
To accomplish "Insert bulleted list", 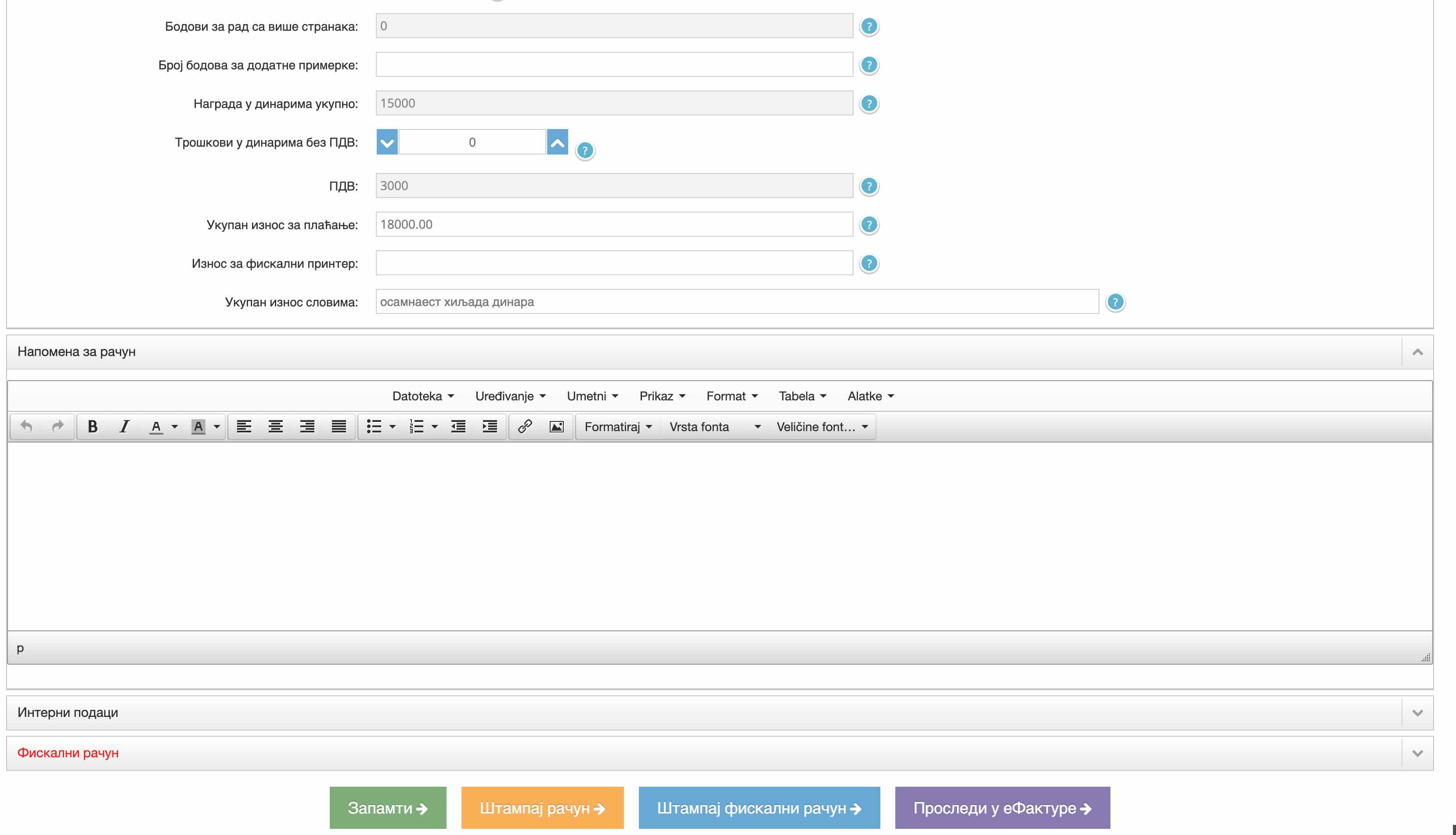I will pos(374,427).
